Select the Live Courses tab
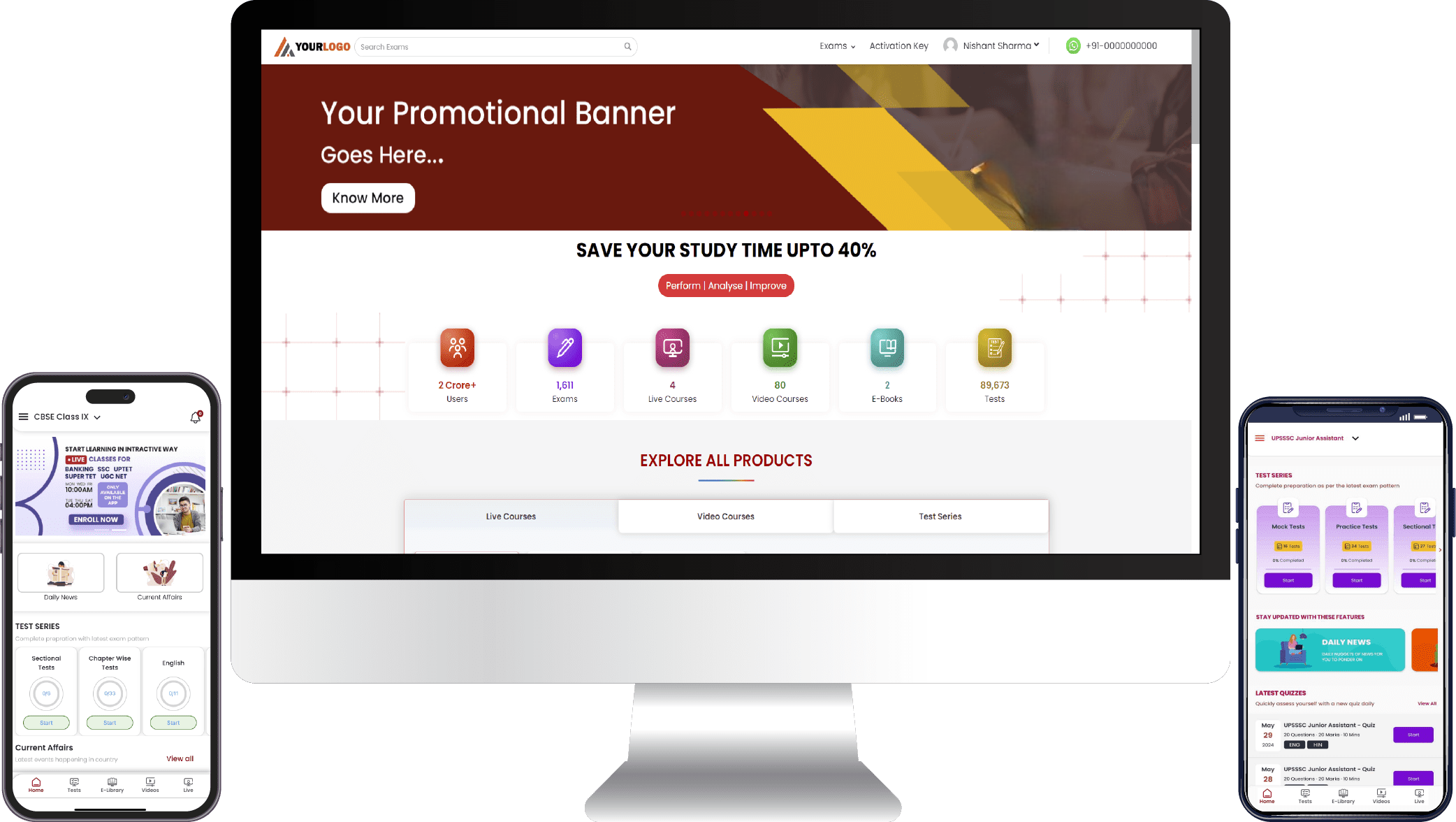1456x822 pixels. (510, 516)
